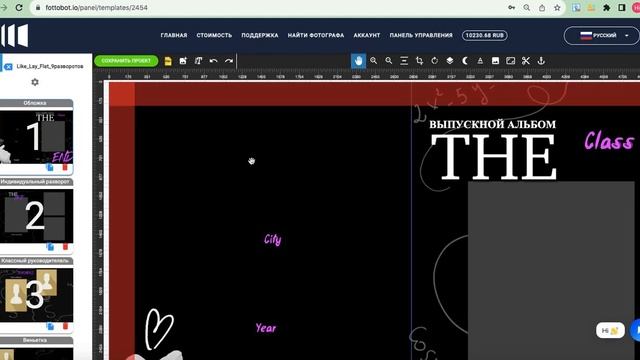The image size is (640, 360).
Task: Delete spread 3 using the red trash icon
Action: (65, 326)
